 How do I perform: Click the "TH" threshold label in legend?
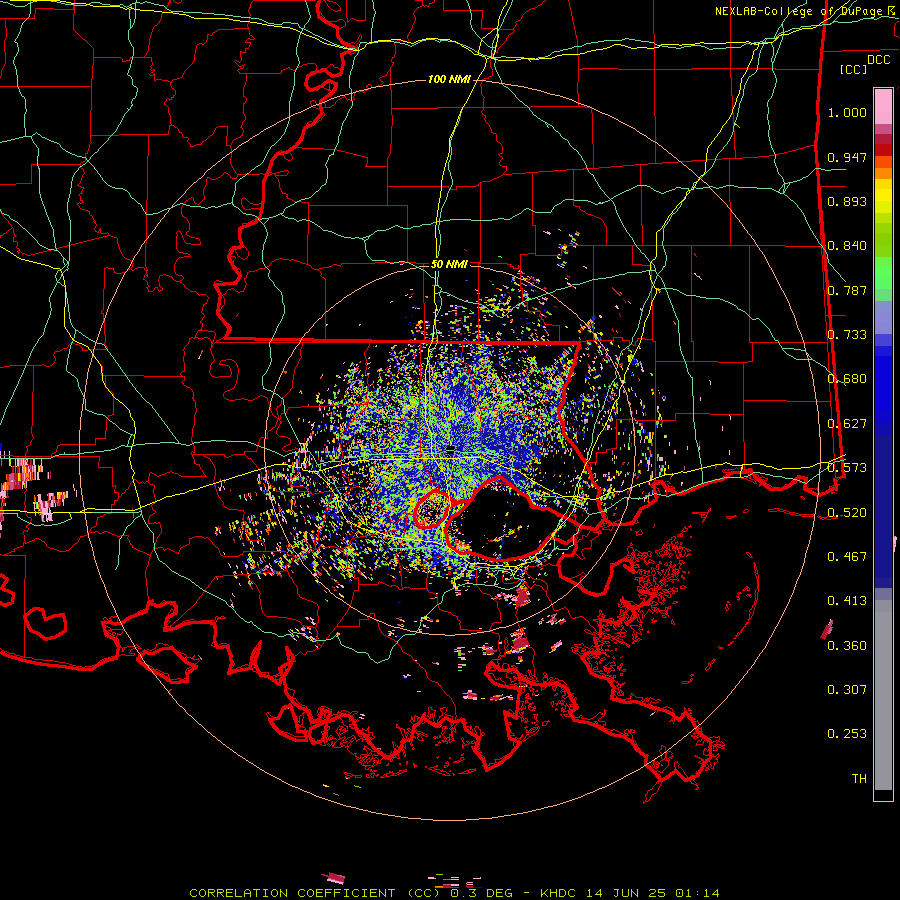[x=859, y=779]
